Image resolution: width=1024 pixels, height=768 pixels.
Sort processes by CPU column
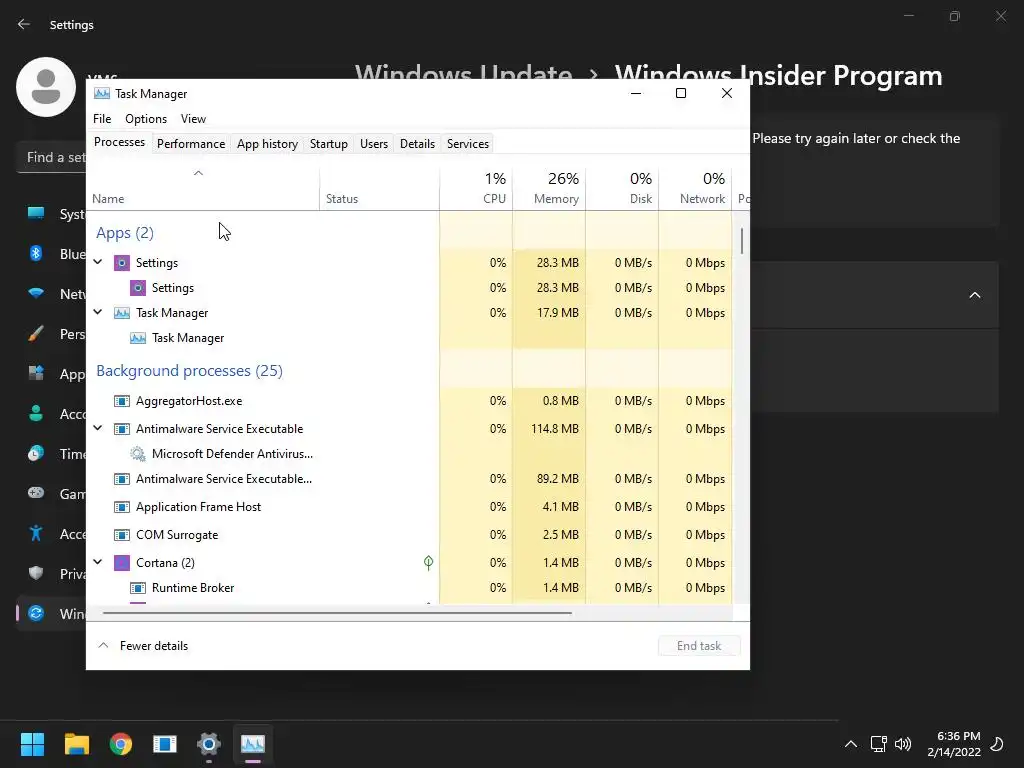[x=476, y=188]
